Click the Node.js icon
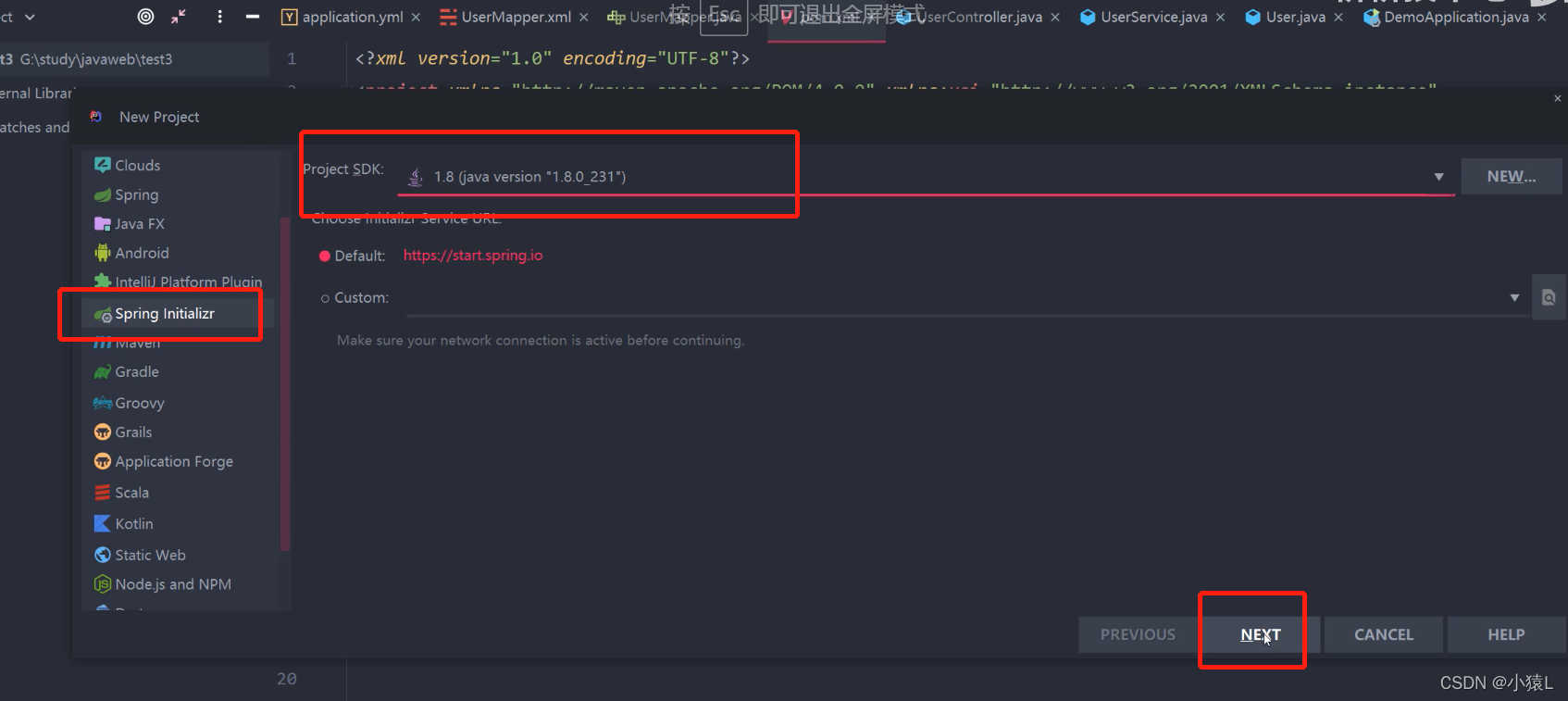Screen dimensions: 1568x701 tap(103, 584)
